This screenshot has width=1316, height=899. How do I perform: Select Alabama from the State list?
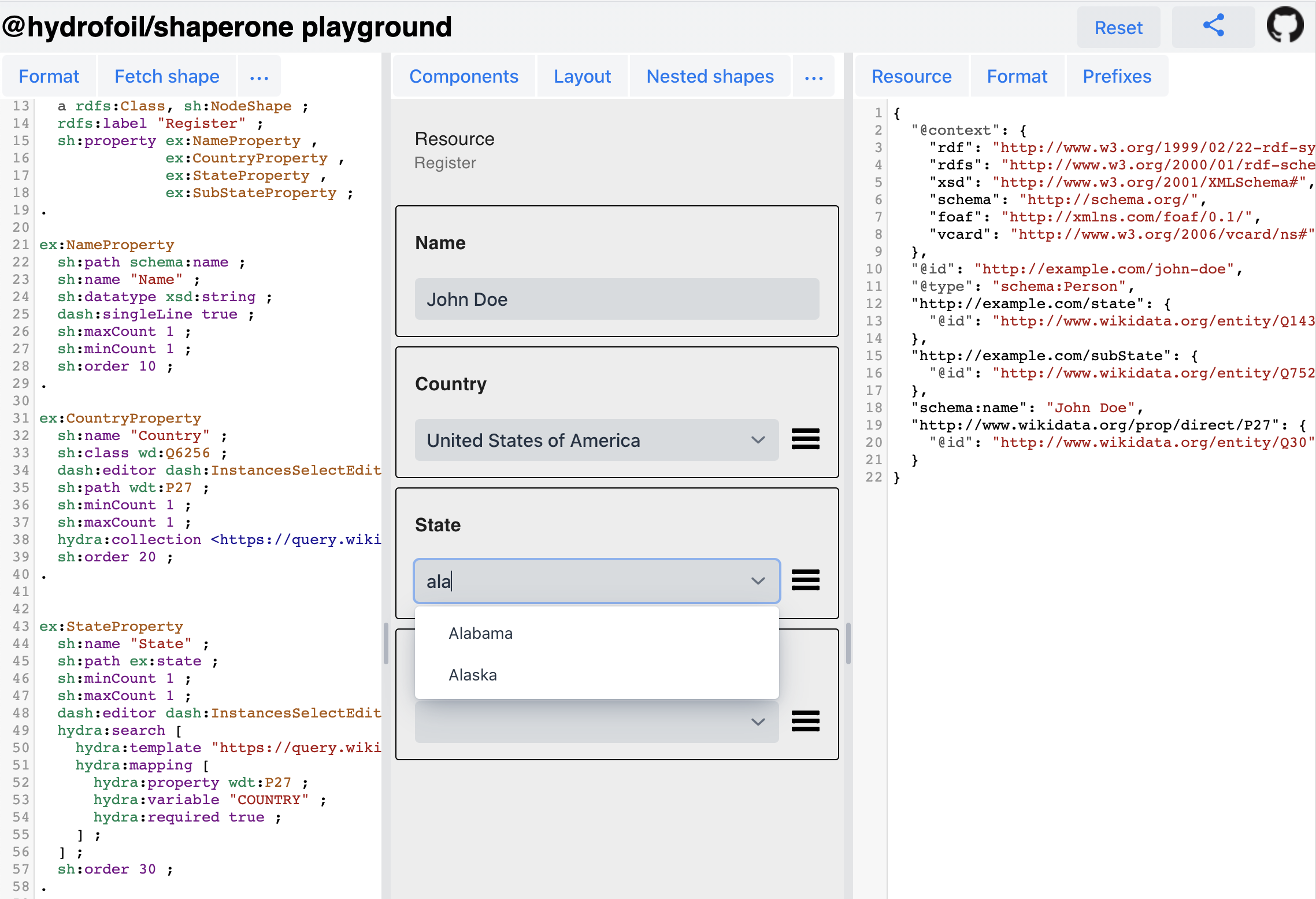click(x=596, y=633)
